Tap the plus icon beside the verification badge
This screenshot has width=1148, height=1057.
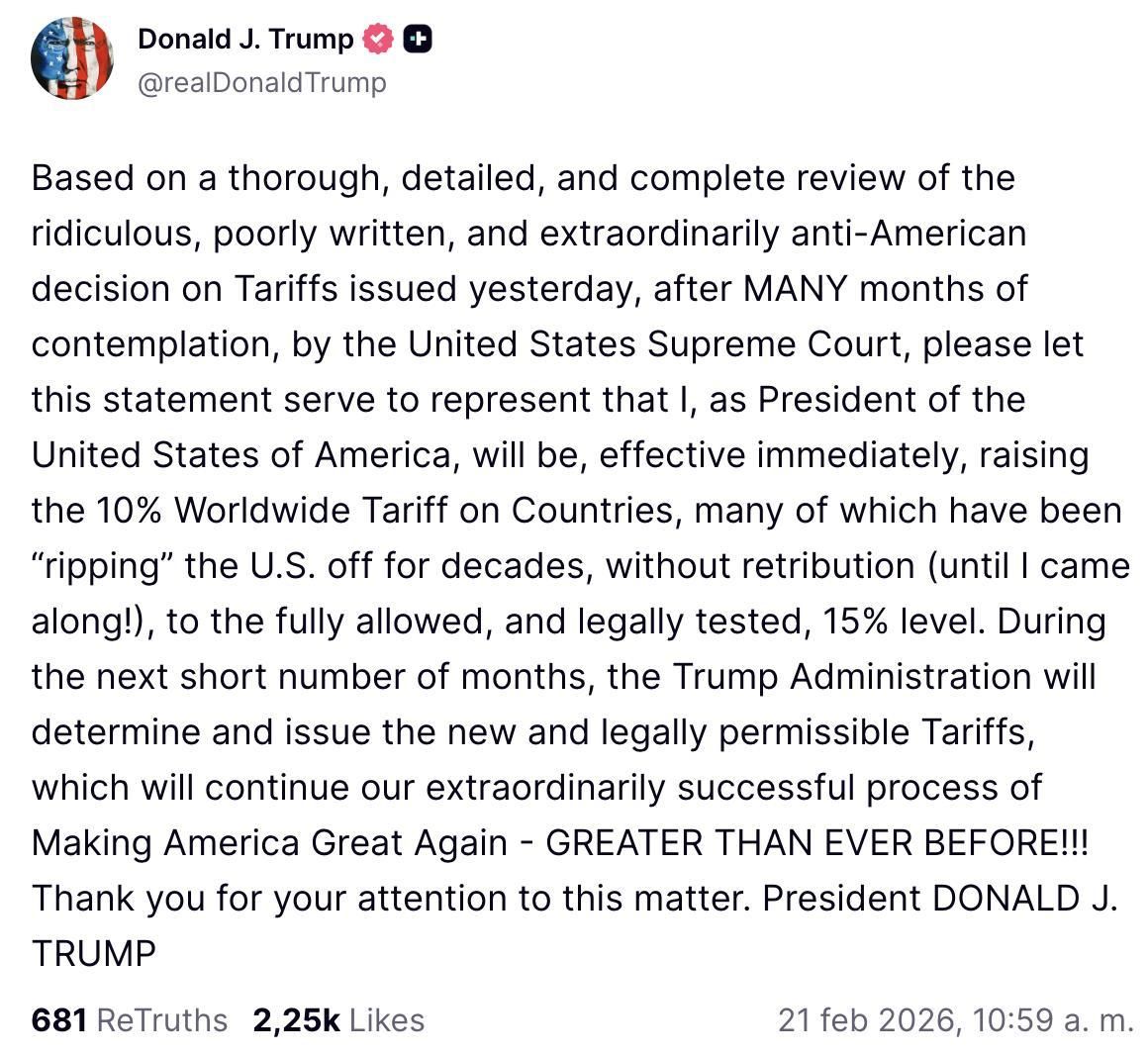(x=419, y=39)
